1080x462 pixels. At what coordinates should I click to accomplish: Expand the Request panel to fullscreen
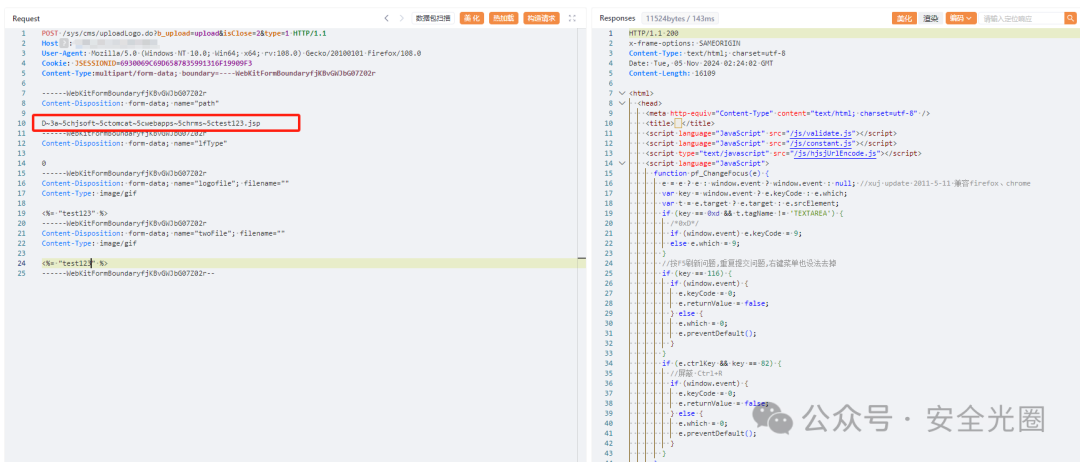(x=572, y=18)
